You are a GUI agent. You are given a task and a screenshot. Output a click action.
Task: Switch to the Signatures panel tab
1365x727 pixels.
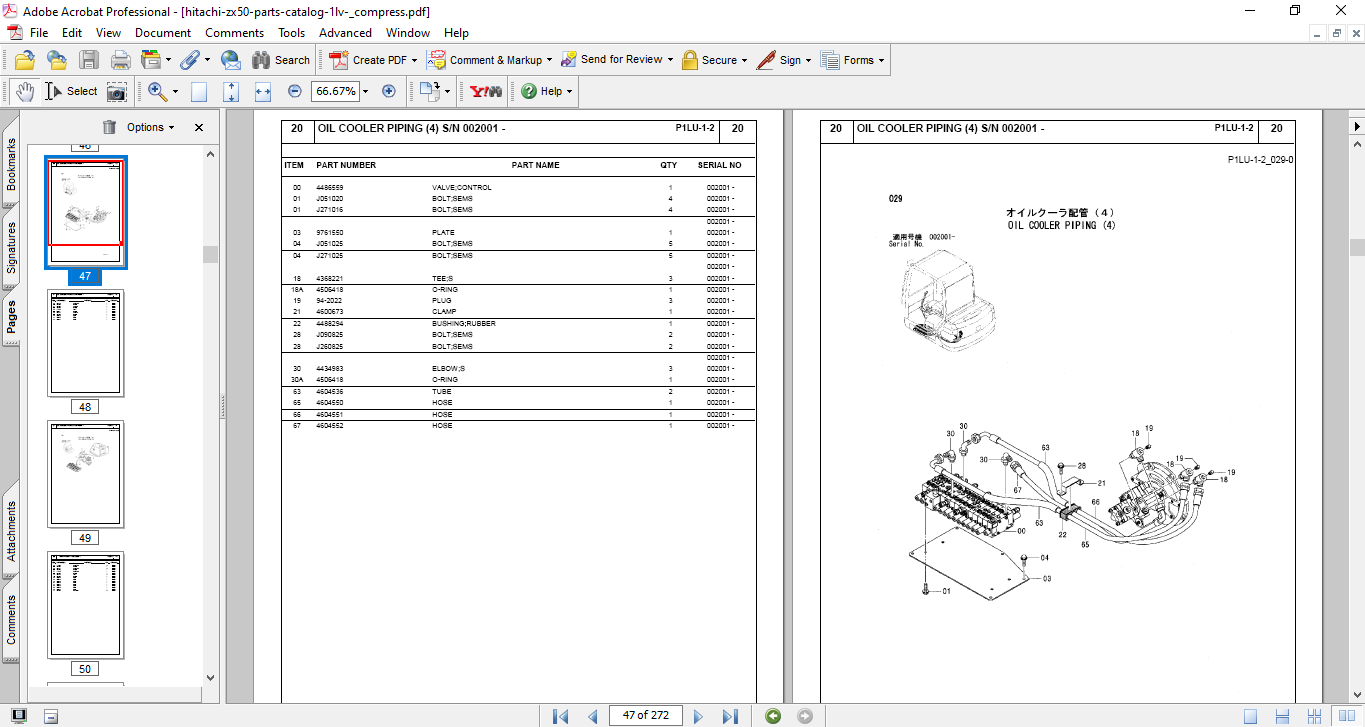[10, 228]
